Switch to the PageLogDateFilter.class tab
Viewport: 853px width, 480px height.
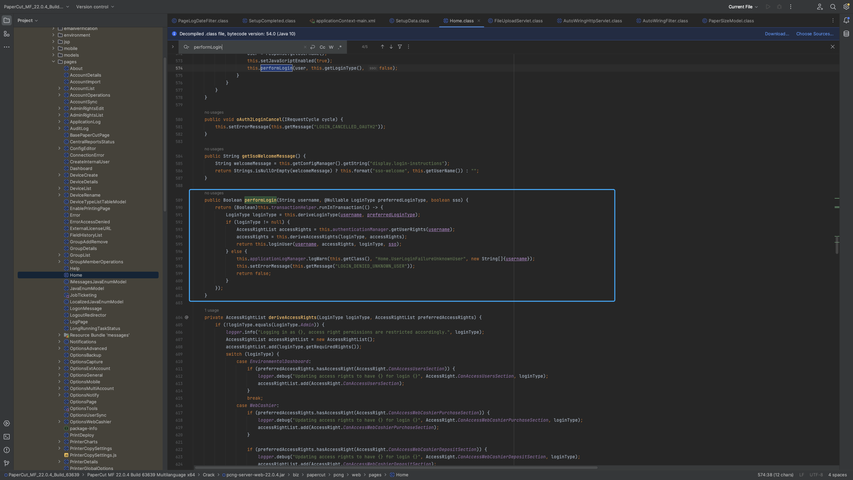(200, 21)
